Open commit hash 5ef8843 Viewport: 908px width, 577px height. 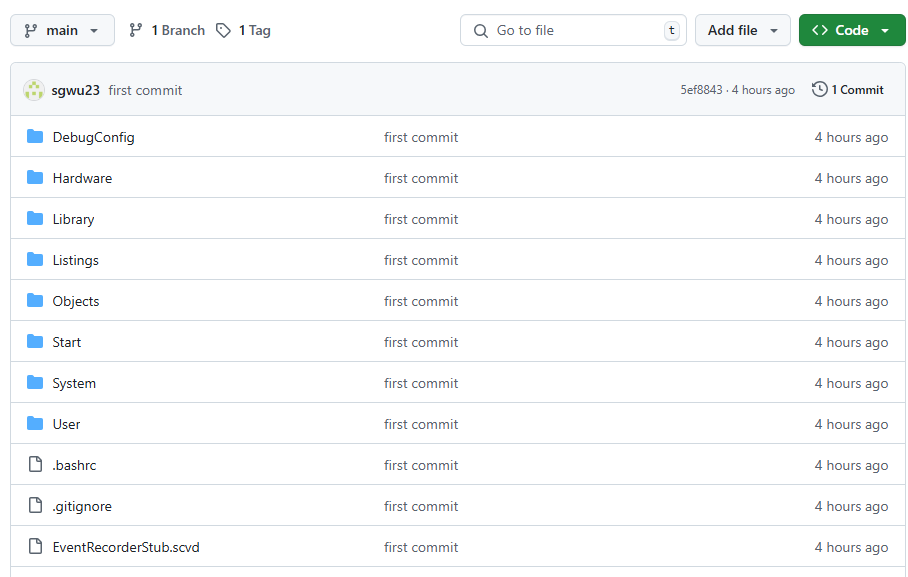(x=701, y=90)
